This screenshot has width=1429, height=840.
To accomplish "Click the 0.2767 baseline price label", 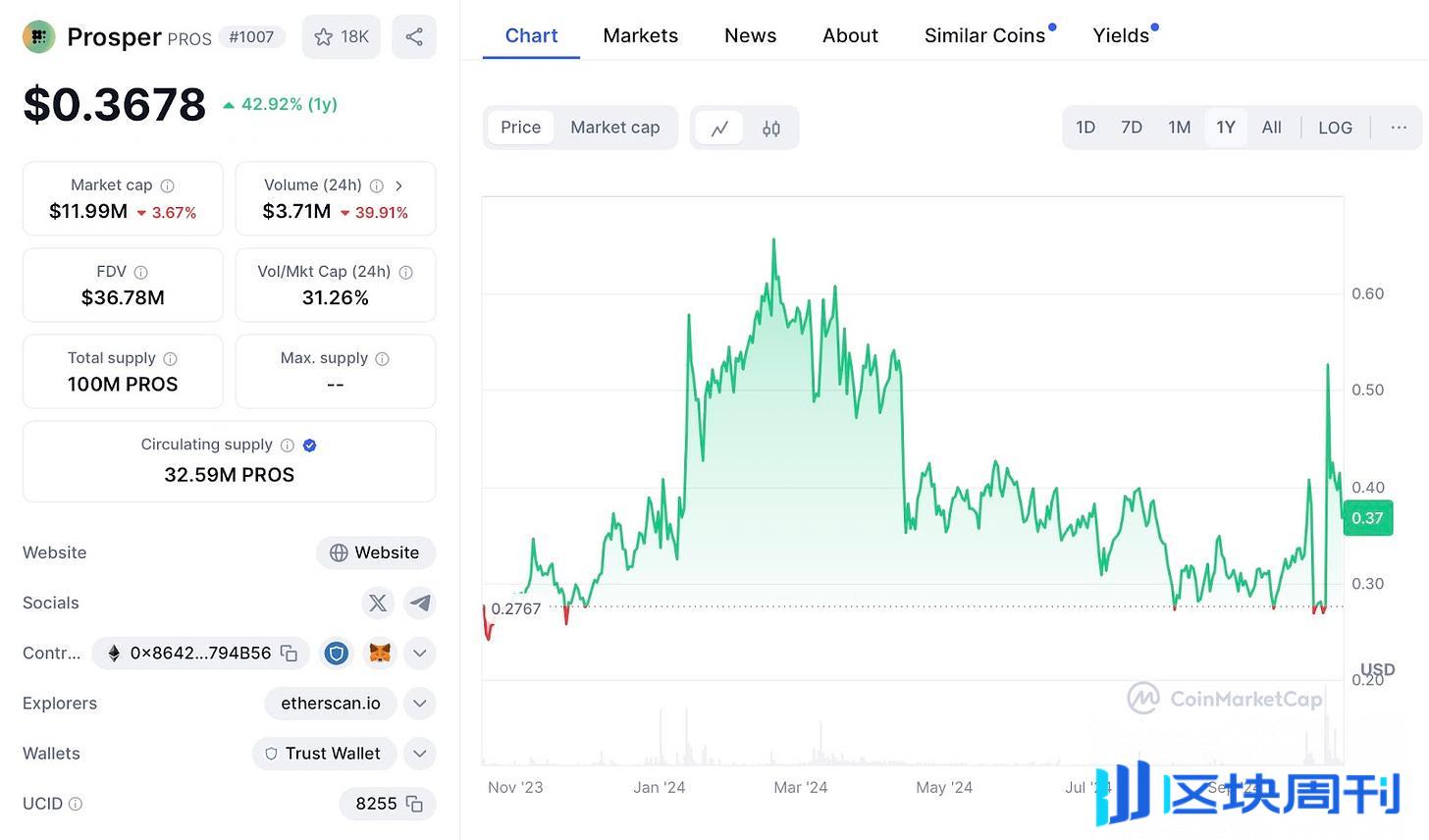I will [x=516, y=608].
